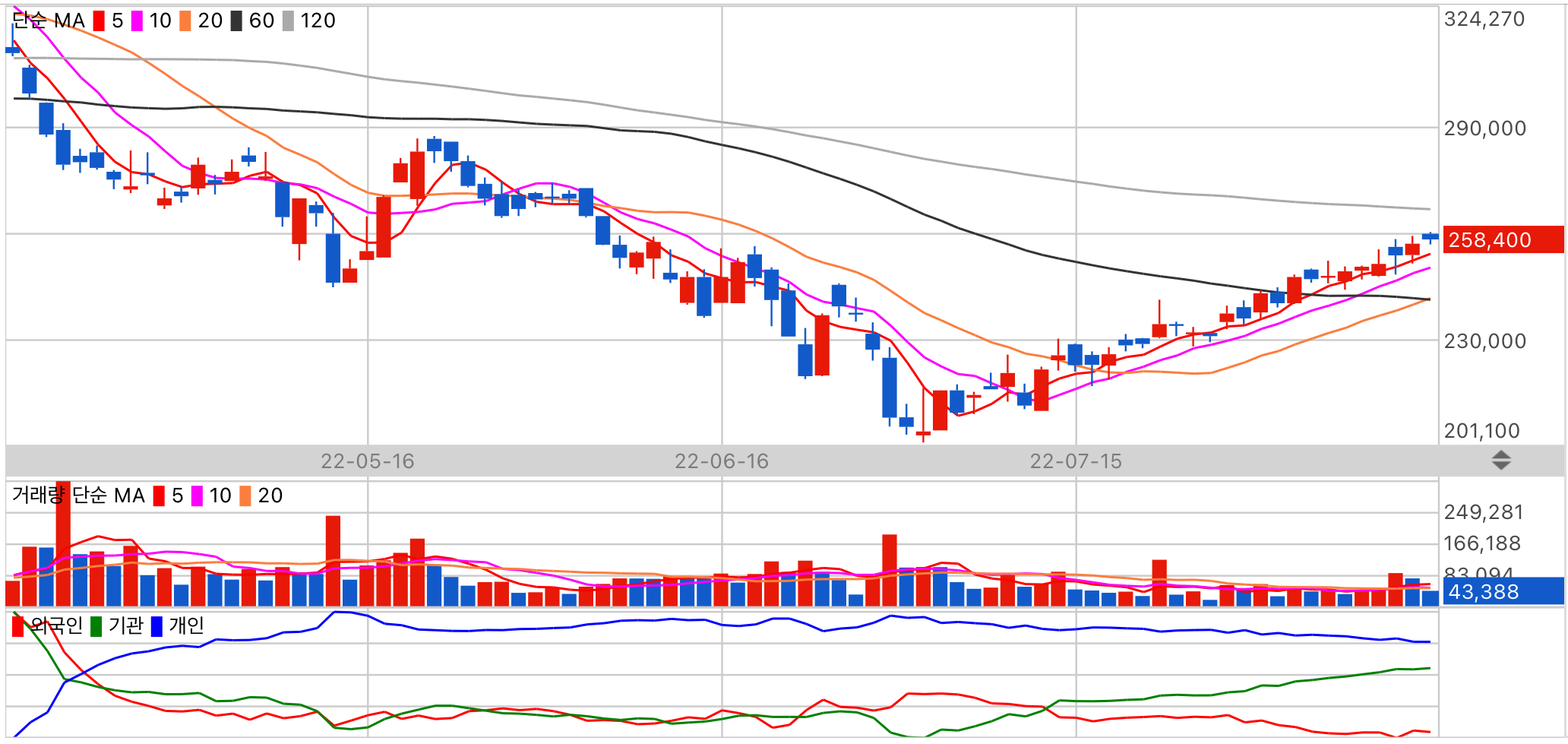
Task: Click the 22-05-16 date label
Action: point(368,461)
